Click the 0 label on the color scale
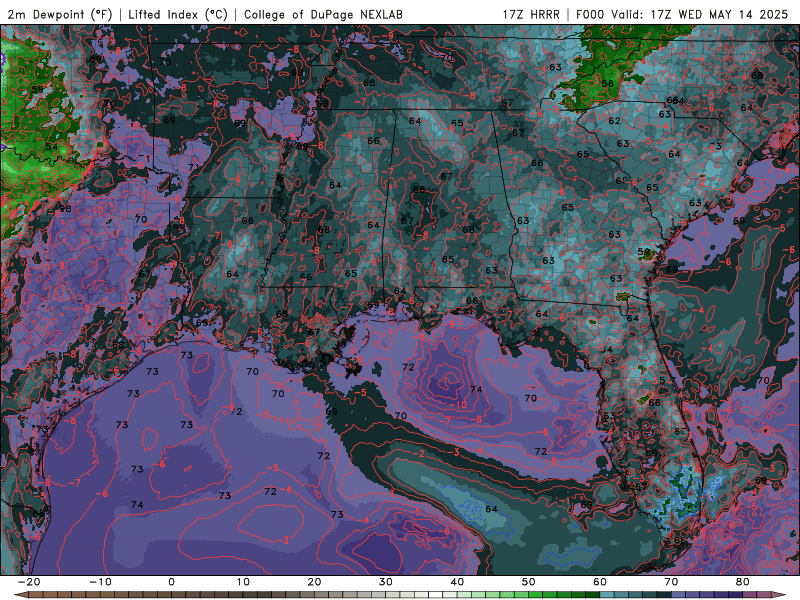Viewport: 800px width, 600px height. pyautogui.click(x=171, y=582)
